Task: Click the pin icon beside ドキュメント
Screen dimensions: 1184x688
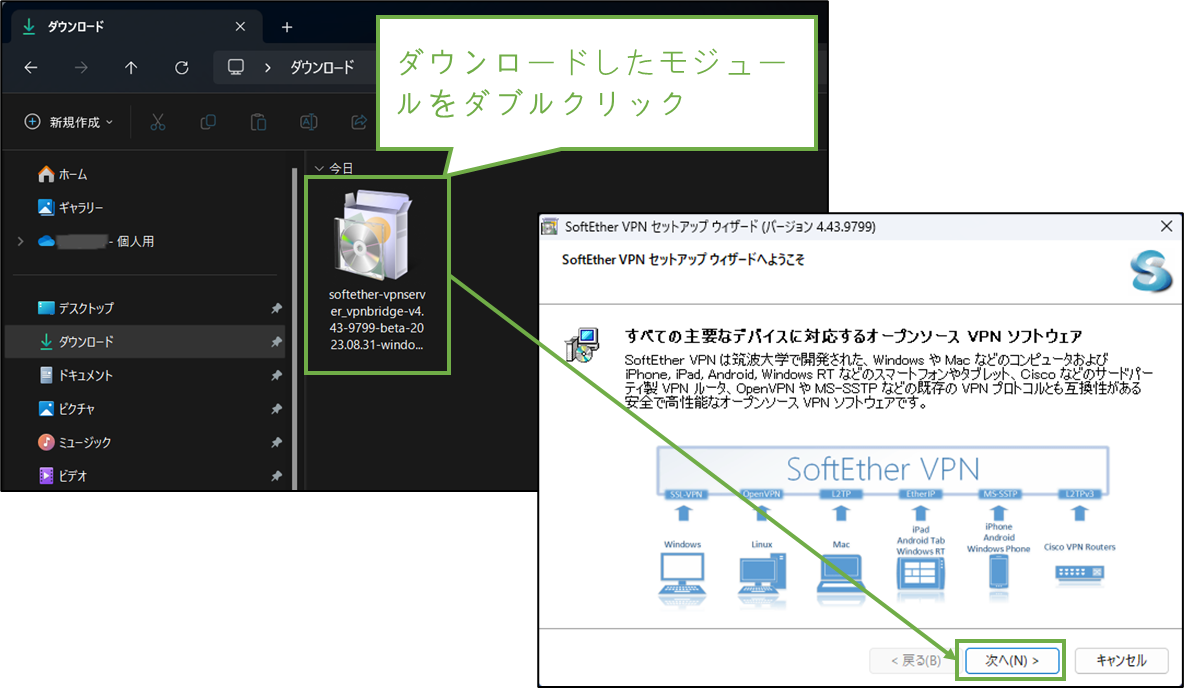Action: pyautogui.click(x=276, y=375)
